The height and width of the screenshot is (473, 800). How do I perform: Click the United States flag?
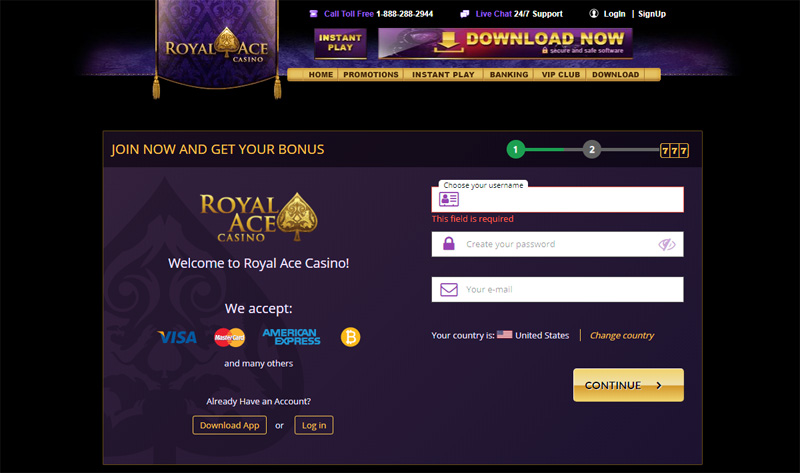[504, 334]
